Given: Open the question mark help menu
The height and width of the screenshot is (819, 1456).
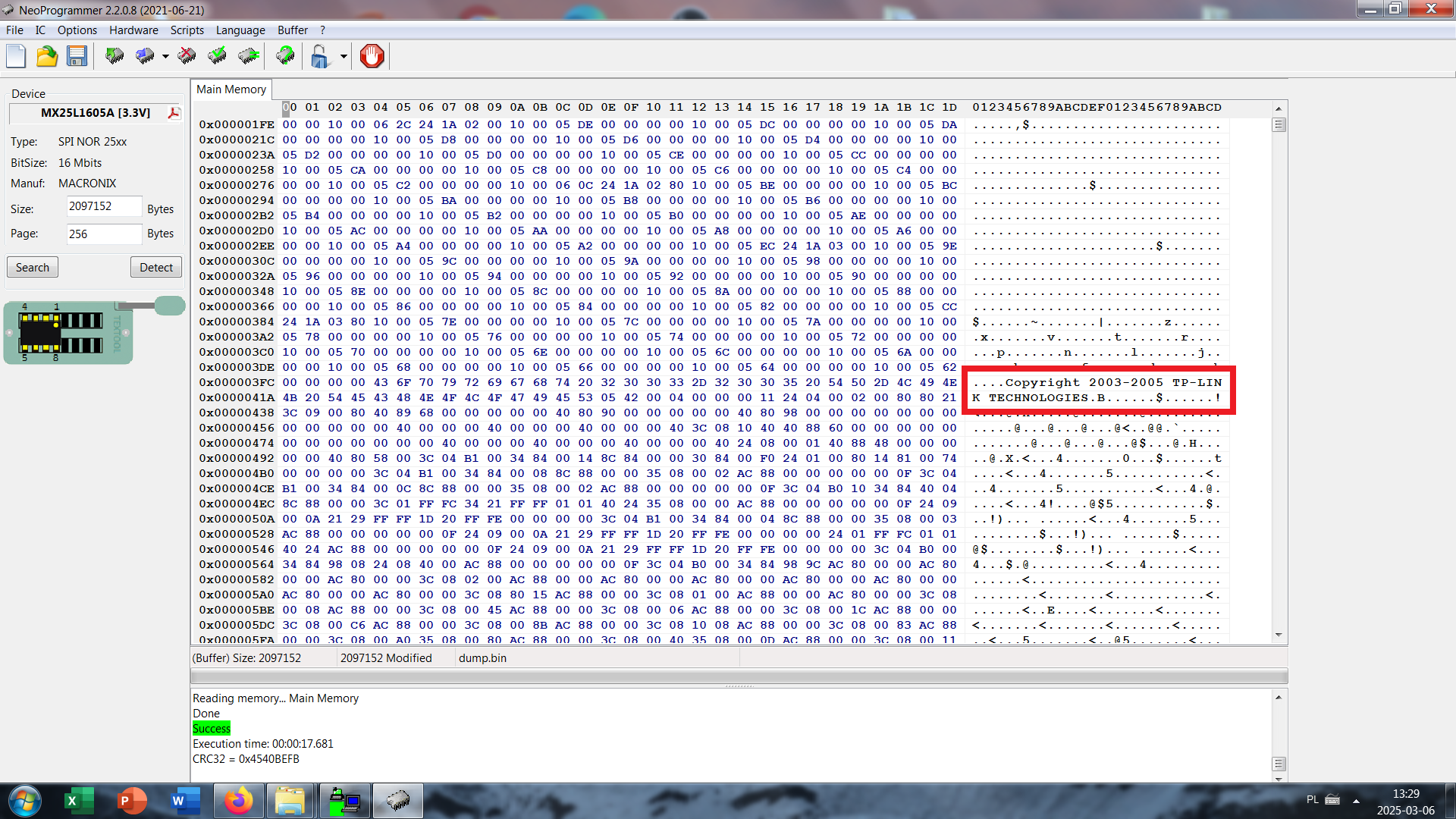Looking at the screenshot, I should coord(322,30).
